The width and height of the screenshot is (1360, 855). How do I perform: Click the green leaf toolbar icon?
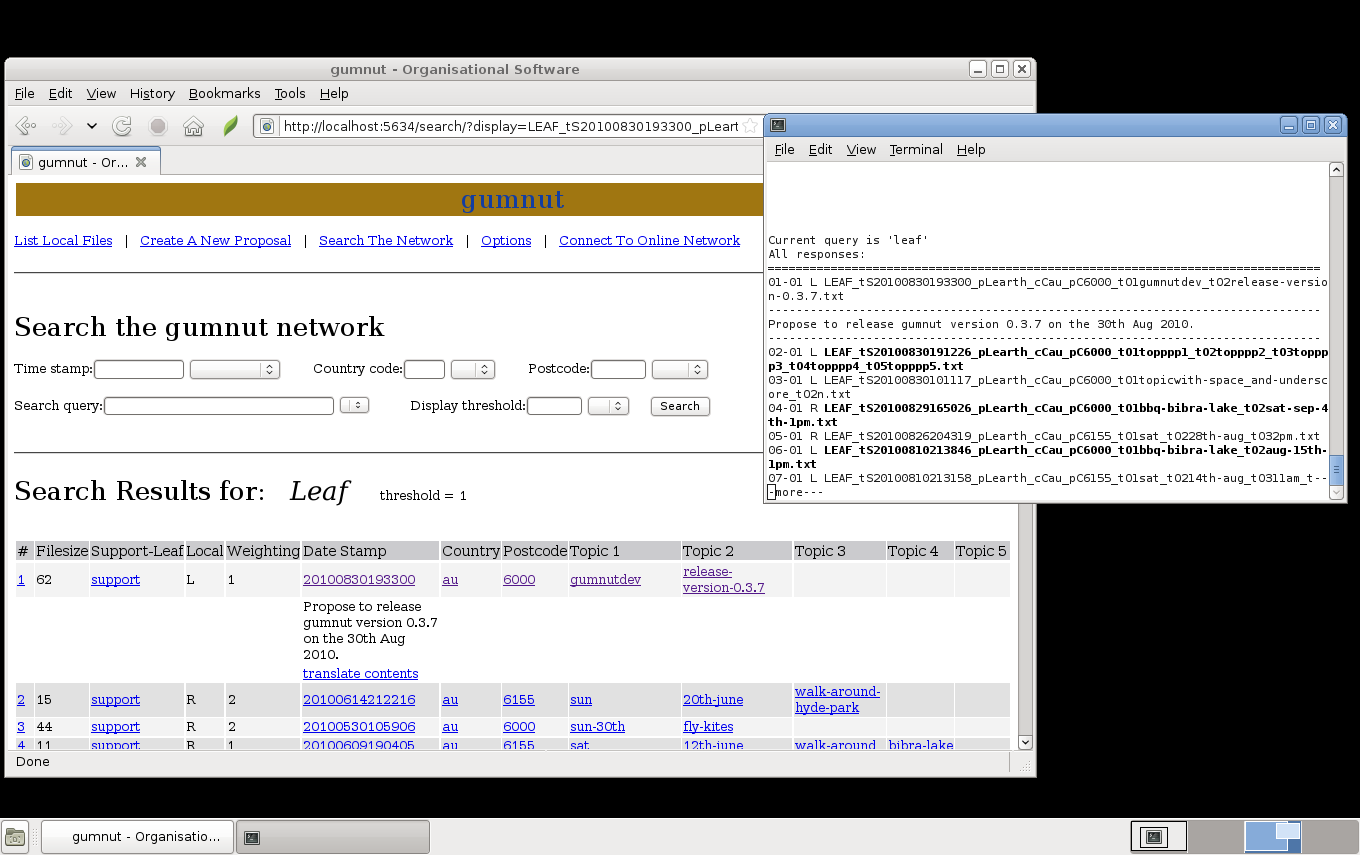tap(230, 126)
